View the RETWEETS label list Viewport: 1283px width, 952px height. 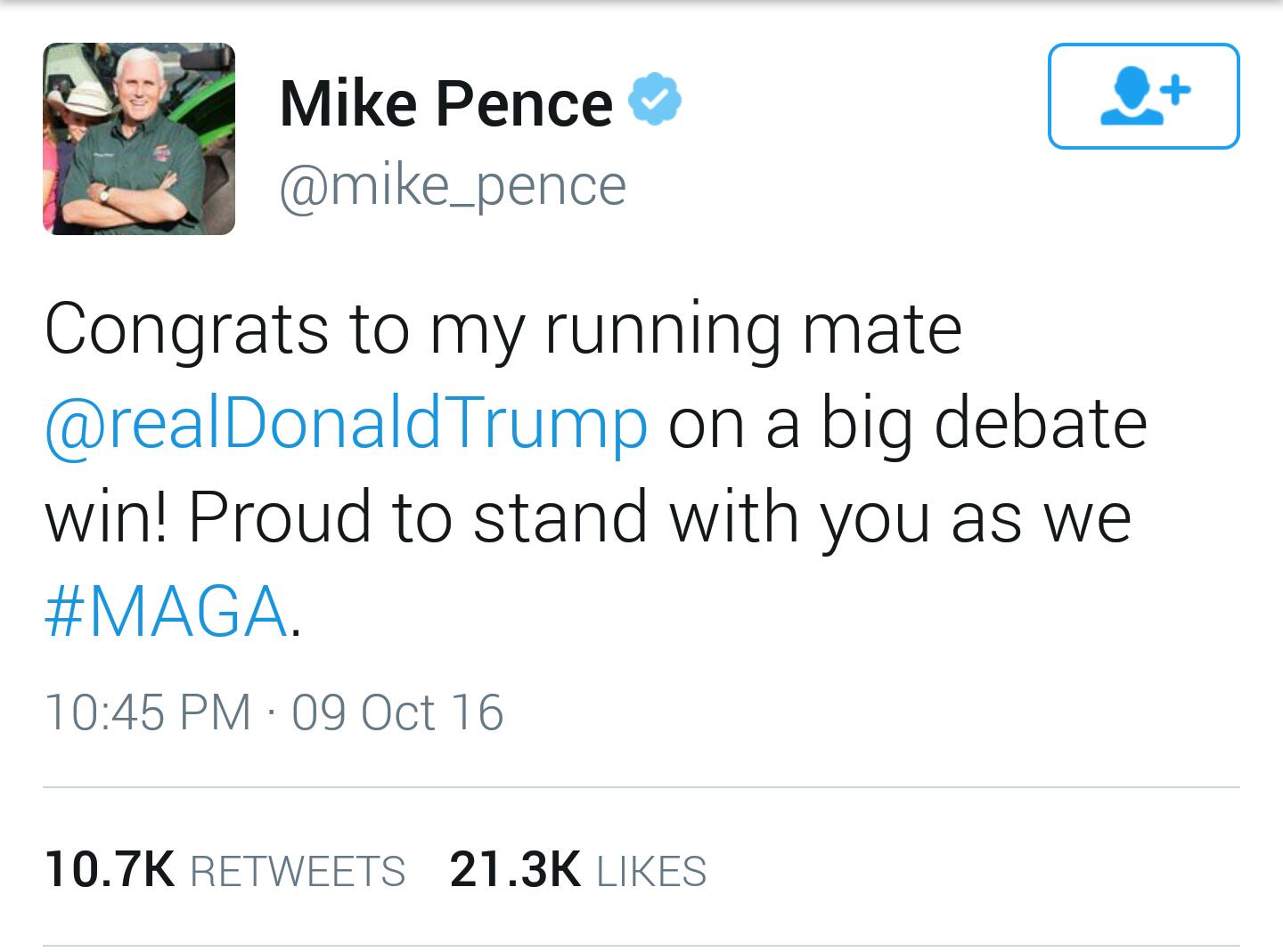point(298,871)
